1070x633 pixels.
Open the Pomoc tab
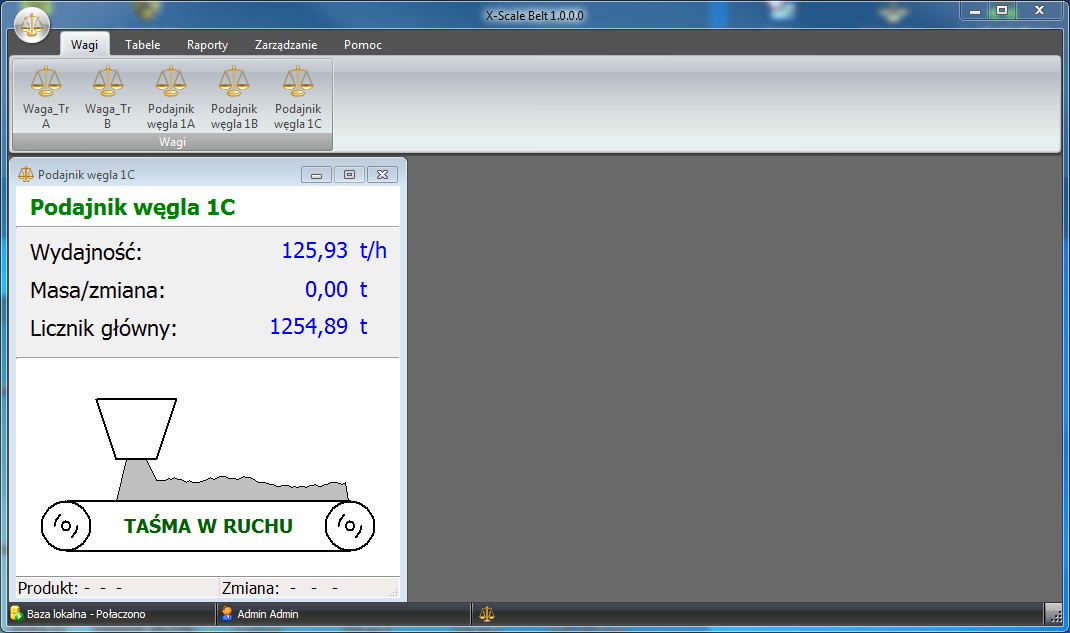pyautogui.click(x=362, y=45)
